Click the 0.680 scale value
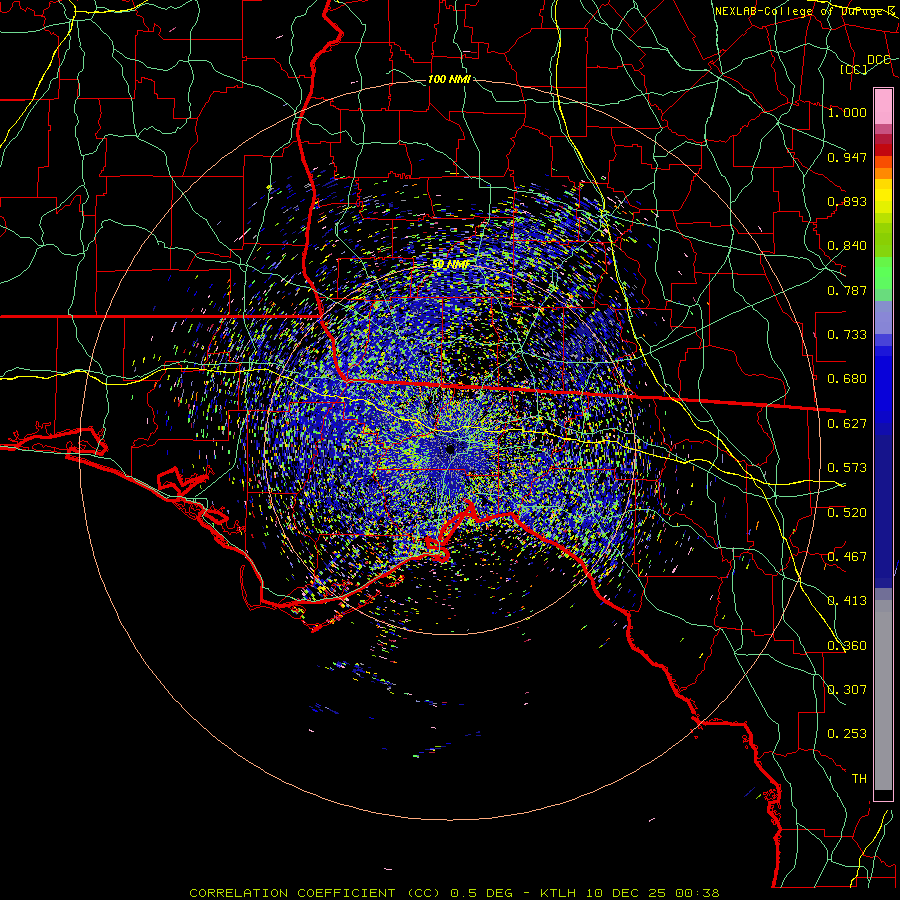900x900 pixels. point(847,379)
